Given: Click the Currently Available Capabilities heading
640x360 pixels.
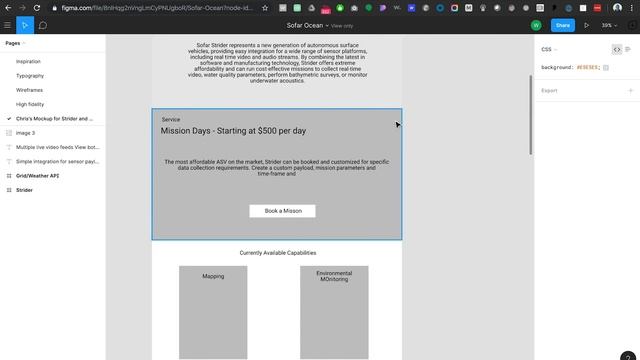Looking at the screenshot, I should click(278, 253).
